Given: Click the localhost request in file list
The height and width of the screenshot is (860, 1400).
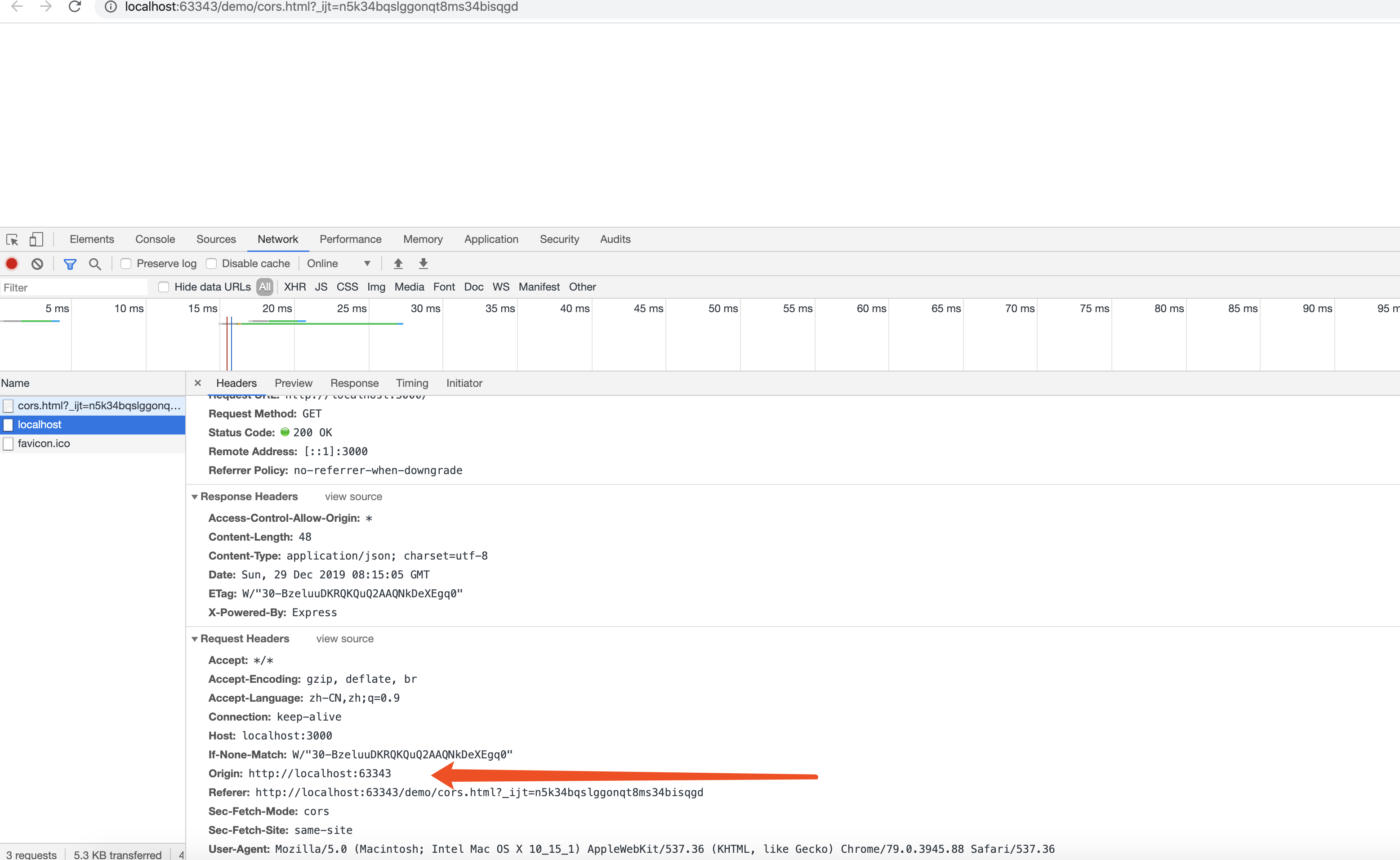Looking at the screenshot, I should click(38, 424).
